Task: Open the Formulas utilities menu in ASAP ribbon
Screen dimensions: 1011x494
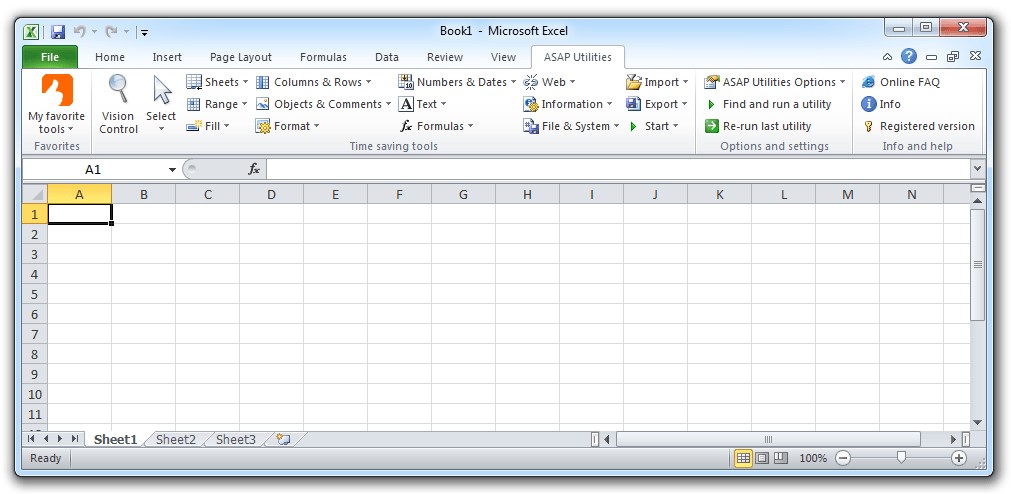Action: pos(437,126)
